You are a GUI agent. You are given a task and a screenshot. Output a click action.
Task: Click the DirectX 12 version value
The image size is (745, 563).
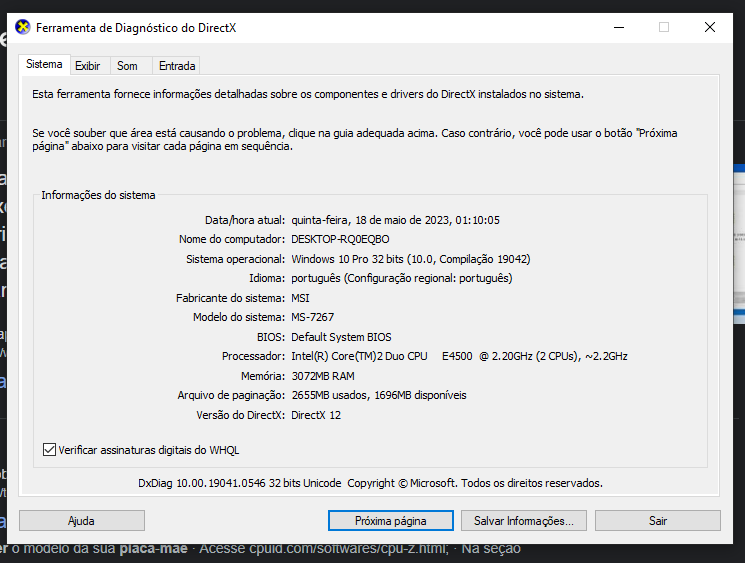pos(316,415)
